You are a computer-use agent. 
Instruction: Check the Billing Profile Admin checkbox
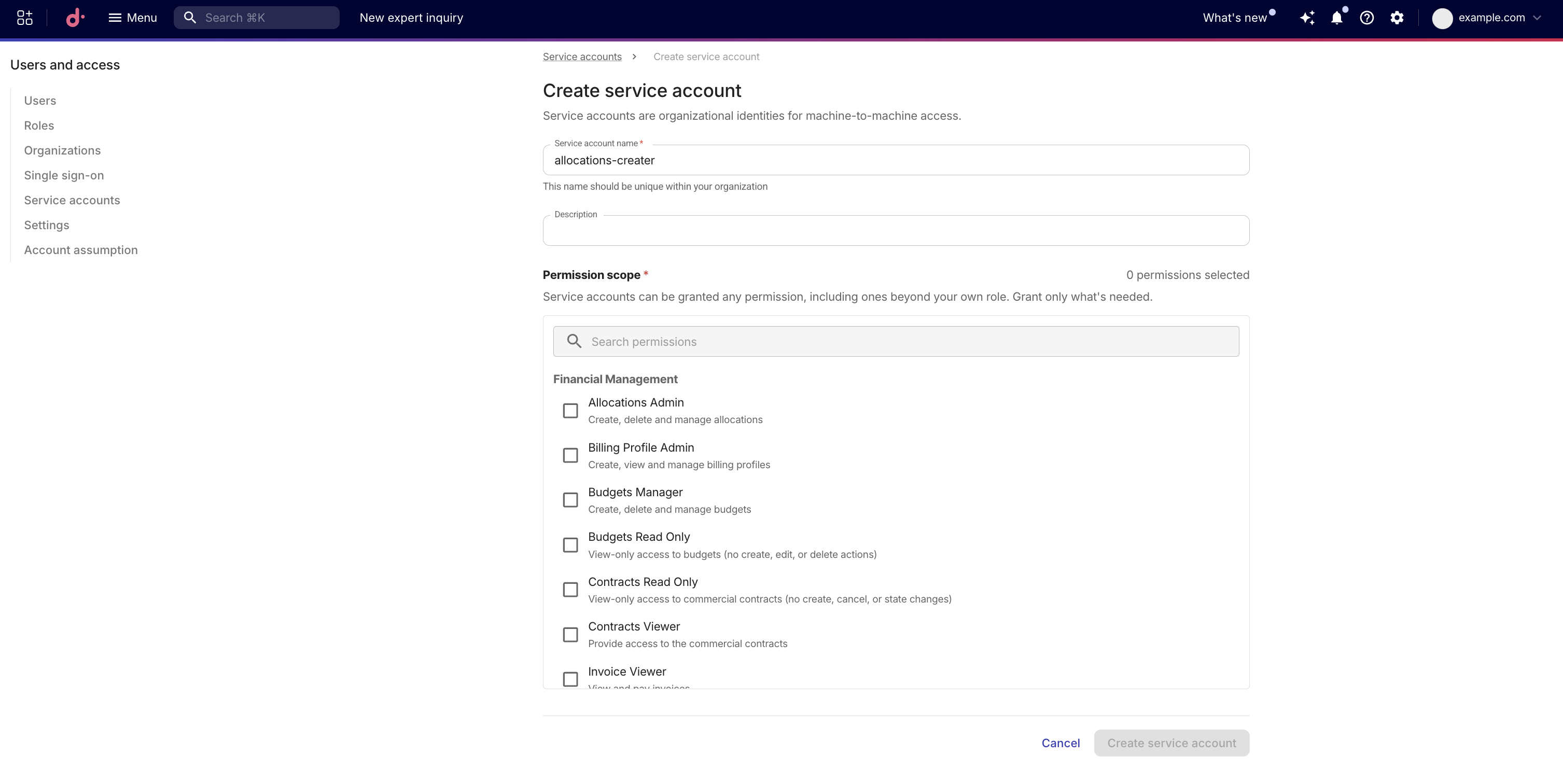(x=570, y=455)
